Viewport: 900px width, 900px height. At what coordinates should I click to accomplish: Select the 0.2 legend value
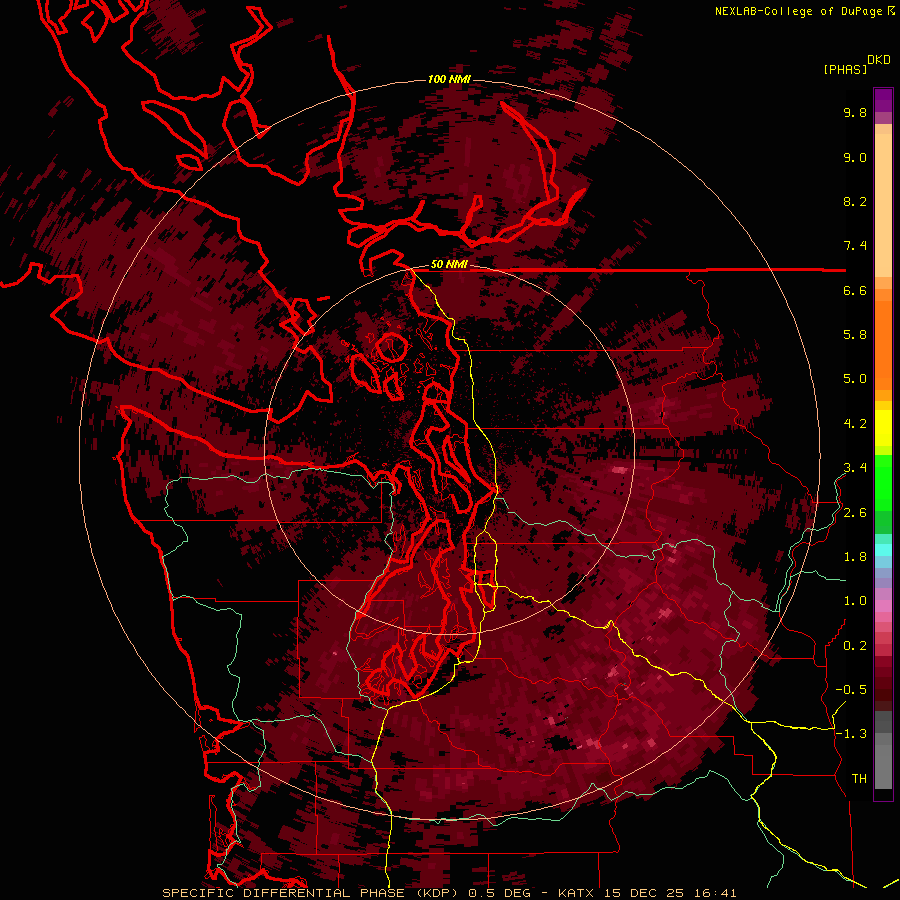click(x=855, y=646)
